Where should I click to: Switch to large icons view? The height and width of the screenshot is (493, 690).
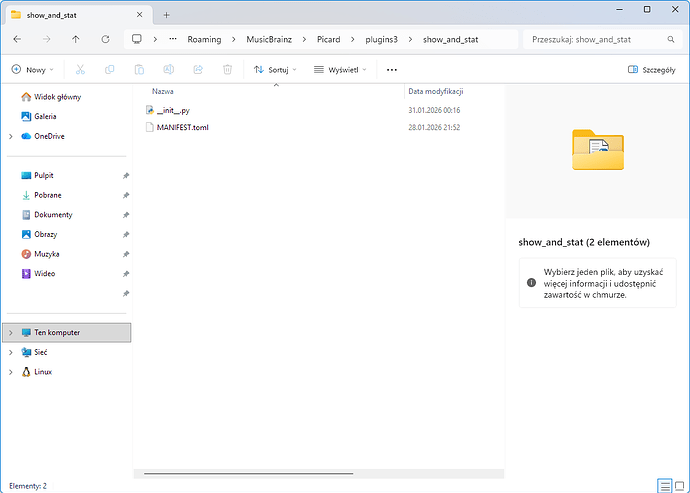click(x=679, y=485)
